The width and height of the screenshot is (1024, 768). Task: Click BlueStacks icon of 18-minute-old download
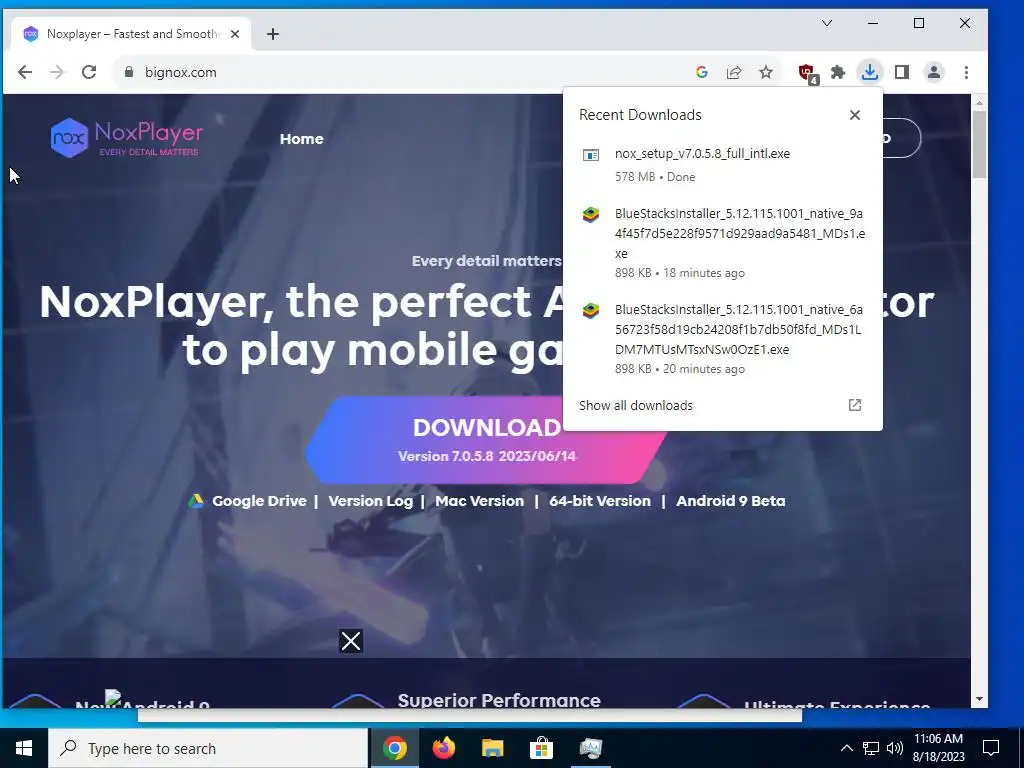[x=591, y=215]
